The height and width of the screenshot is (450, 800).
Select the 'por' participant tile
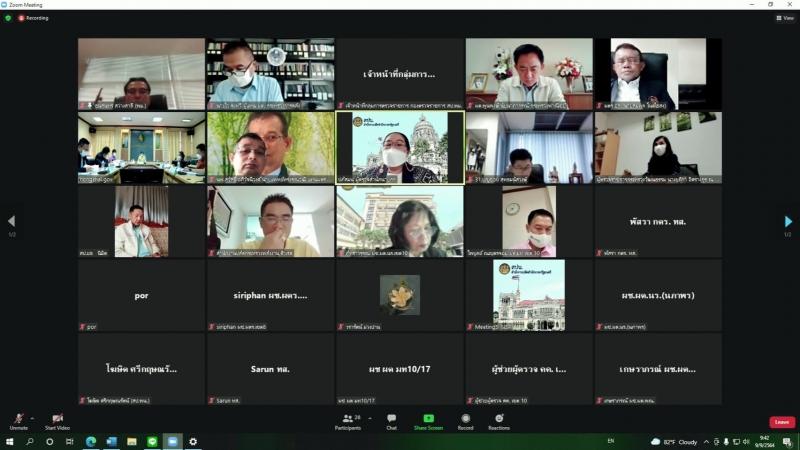[x=141, y=295]
